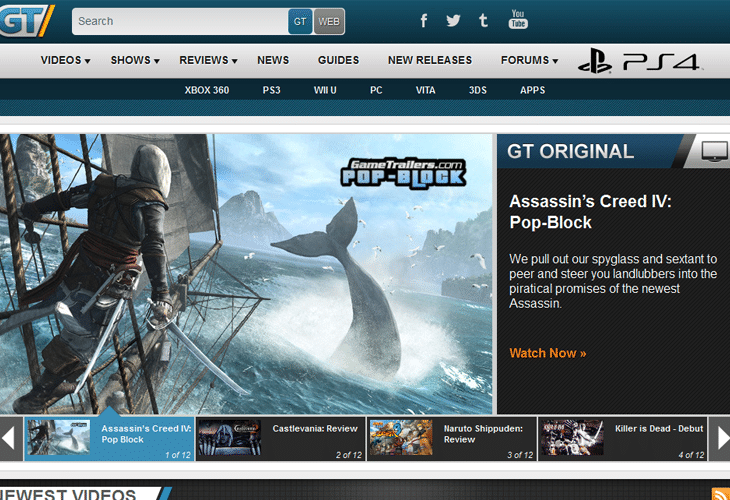Click the Castlevania: Review title text
The image size is (730, 500).
coord(315,429)
